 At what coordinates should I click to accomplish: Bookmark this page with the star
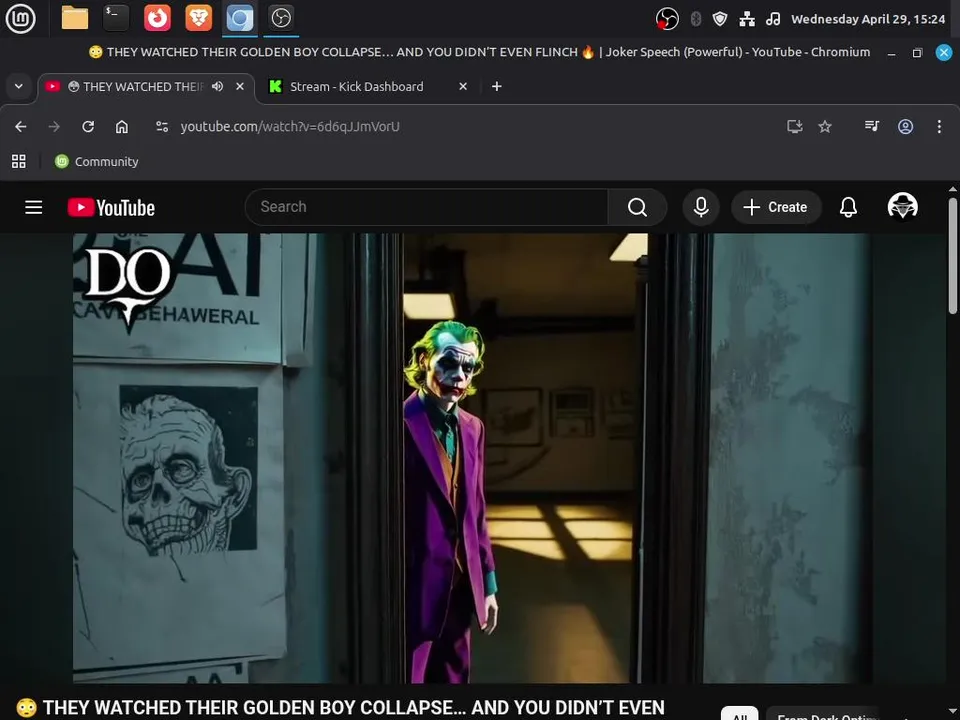tap(825, 127)
